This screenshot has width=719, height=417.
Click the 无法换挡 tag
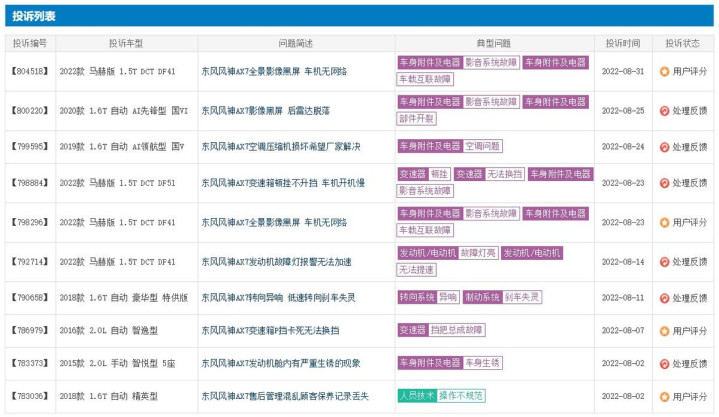(x=504, y=174)
